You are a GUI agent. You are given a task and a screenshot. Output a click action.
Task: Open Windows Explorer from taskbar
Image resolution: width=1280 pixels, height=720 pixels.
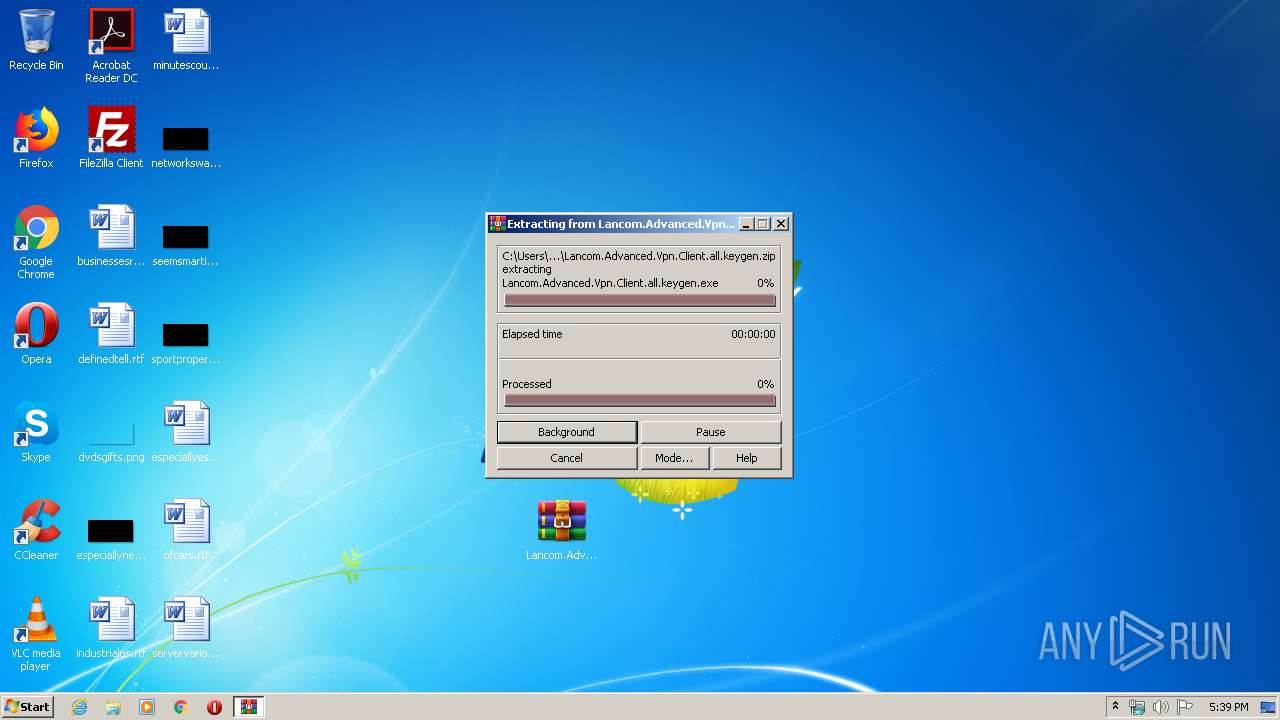tap(113, 707)
